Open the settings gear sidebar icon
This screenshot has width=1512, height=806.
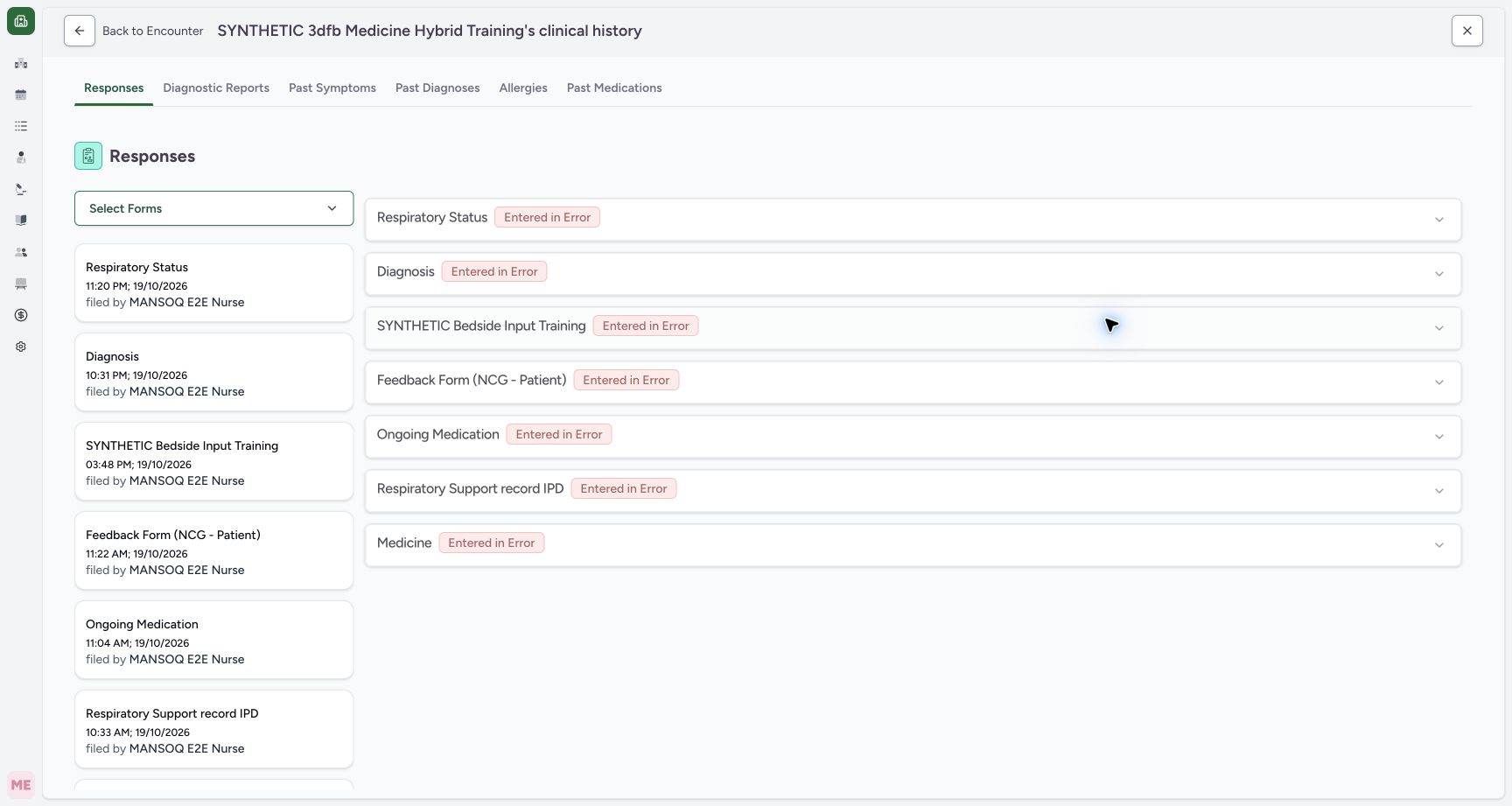pyautogui.click(x=21, y=347)
